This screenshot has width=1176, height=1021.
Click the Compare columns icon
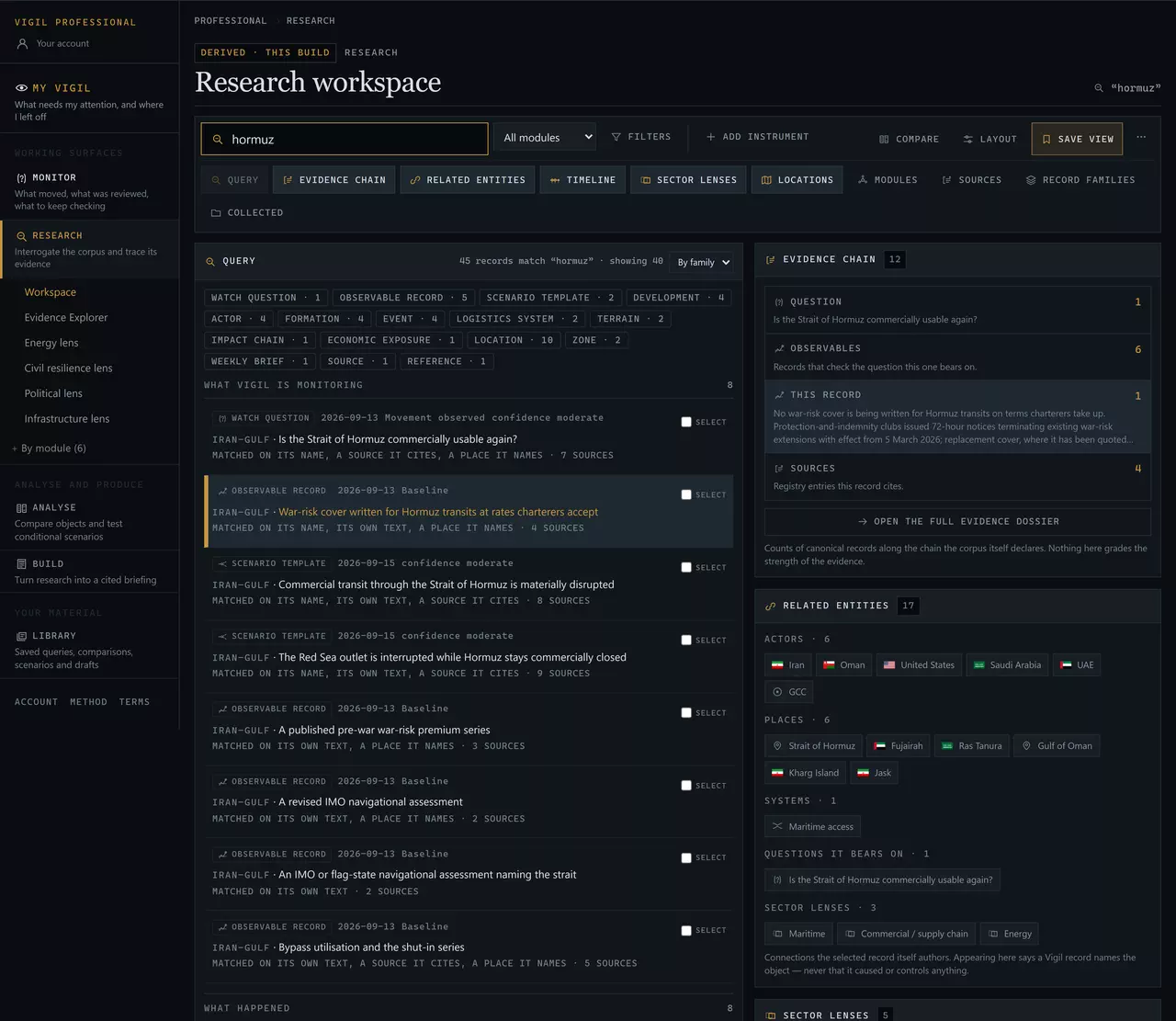(884, 140)
